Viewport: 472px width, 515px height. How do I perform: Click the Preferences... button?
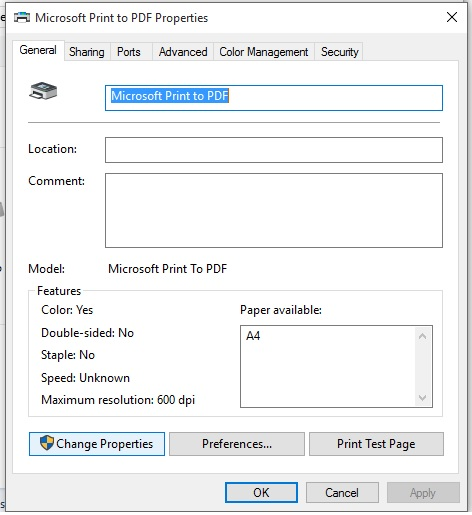(237, 444)
